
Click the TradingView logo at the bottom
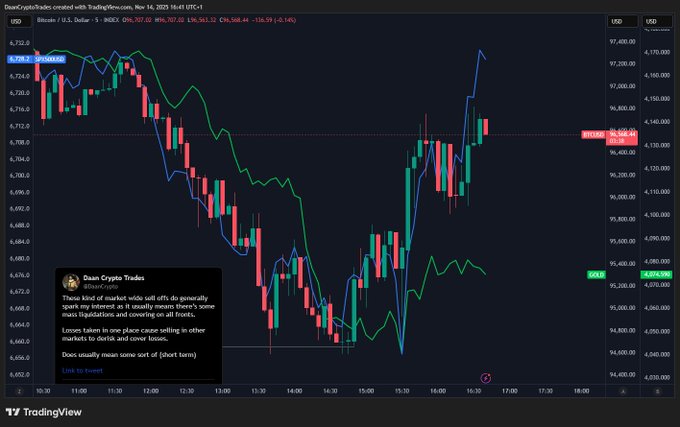pos(44,412)
